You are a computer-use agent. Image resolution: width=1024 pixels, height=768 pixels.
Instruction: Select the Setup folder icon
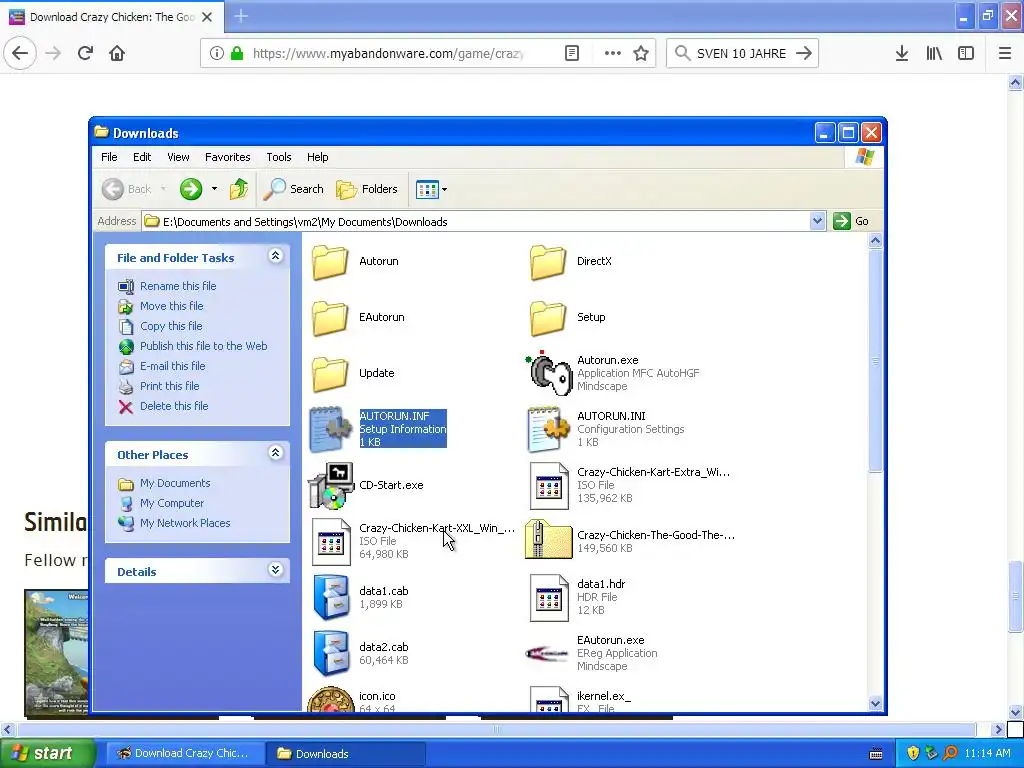548,317
